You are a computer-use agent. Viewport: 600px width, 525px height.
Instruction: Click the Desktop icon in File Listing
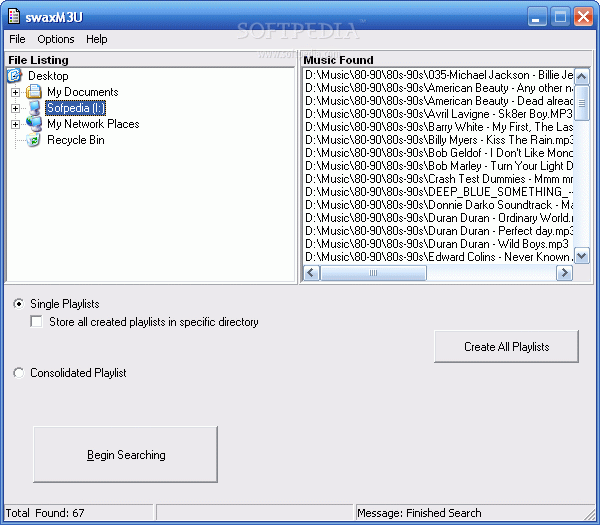click(14, 75)
